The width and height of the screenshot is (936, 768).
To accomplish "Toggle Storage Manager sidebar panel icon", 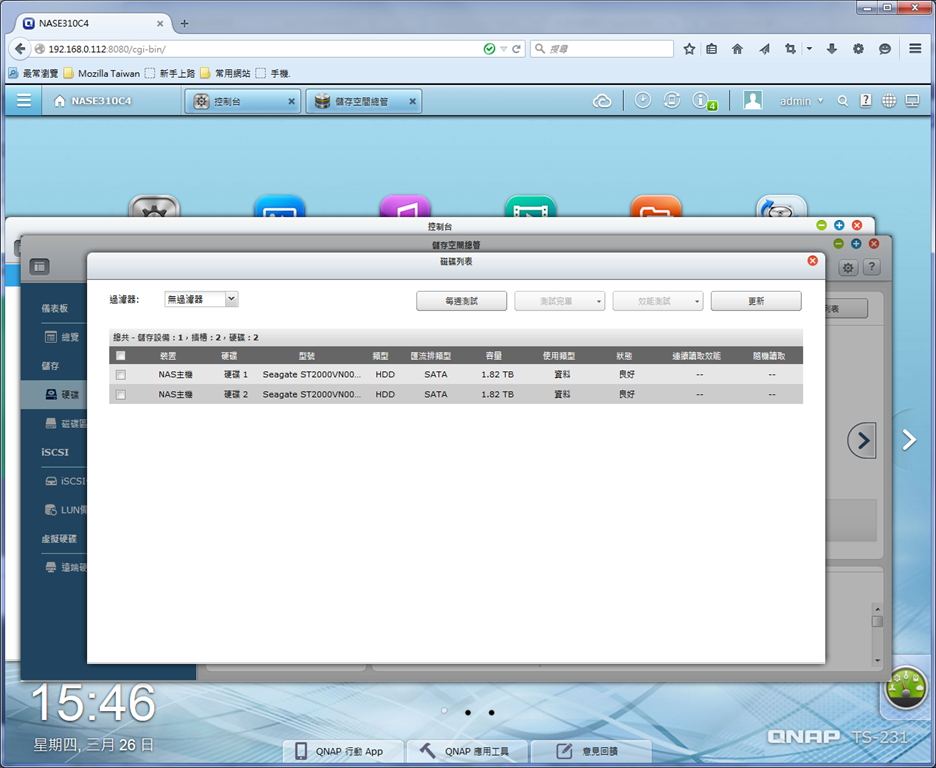I will coord(39,267).
